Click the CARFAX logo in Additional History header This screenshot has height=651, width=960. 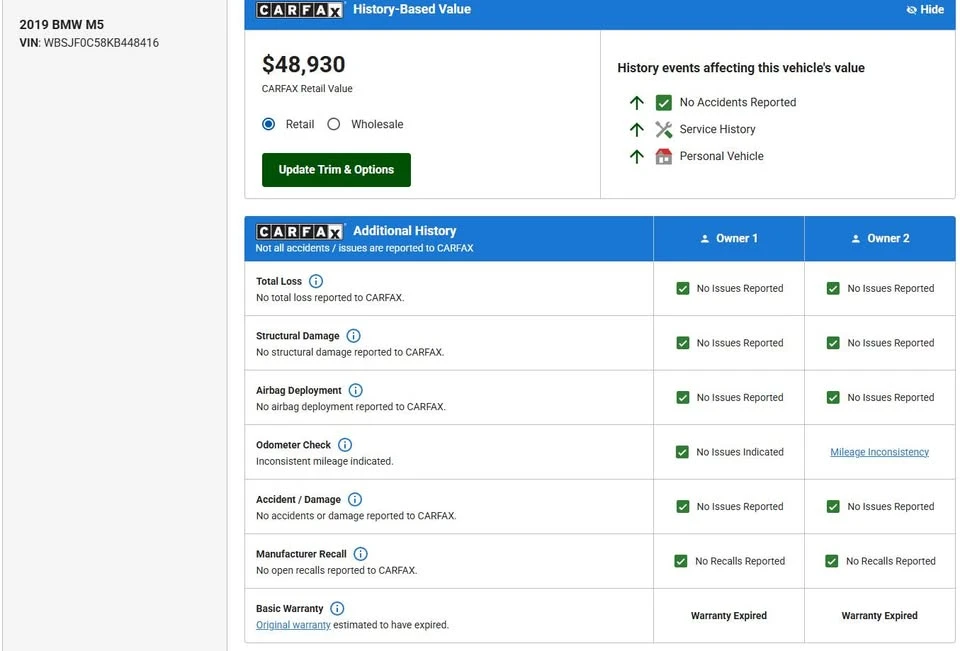299,231
